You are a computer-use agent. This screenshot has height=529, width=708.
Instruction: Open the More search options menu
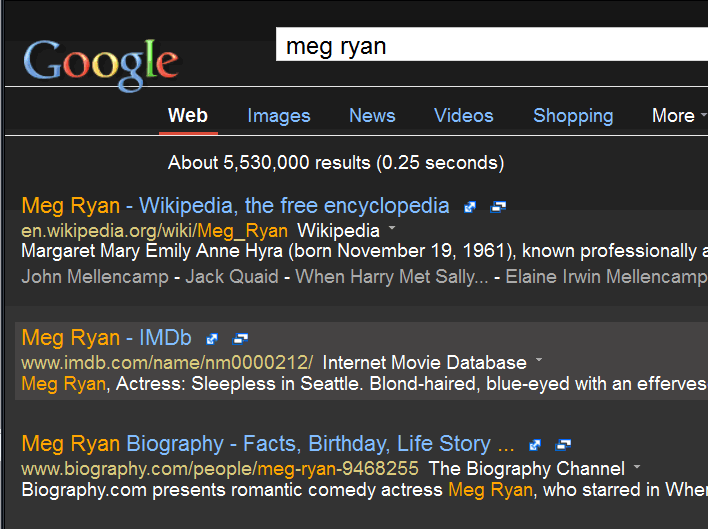(x=678, y=116)
